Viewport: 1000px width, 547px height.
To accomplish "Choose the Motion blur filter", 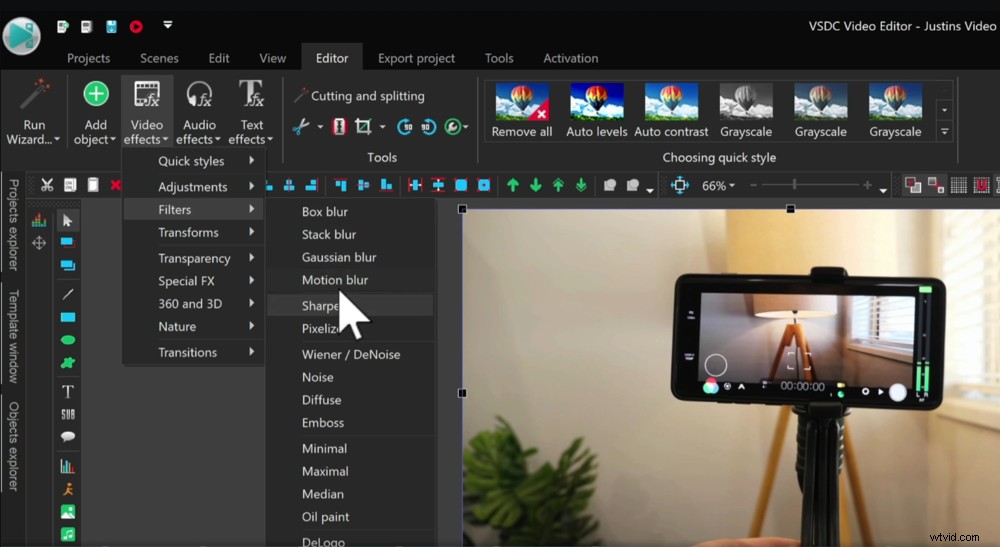I will [350, 280].
